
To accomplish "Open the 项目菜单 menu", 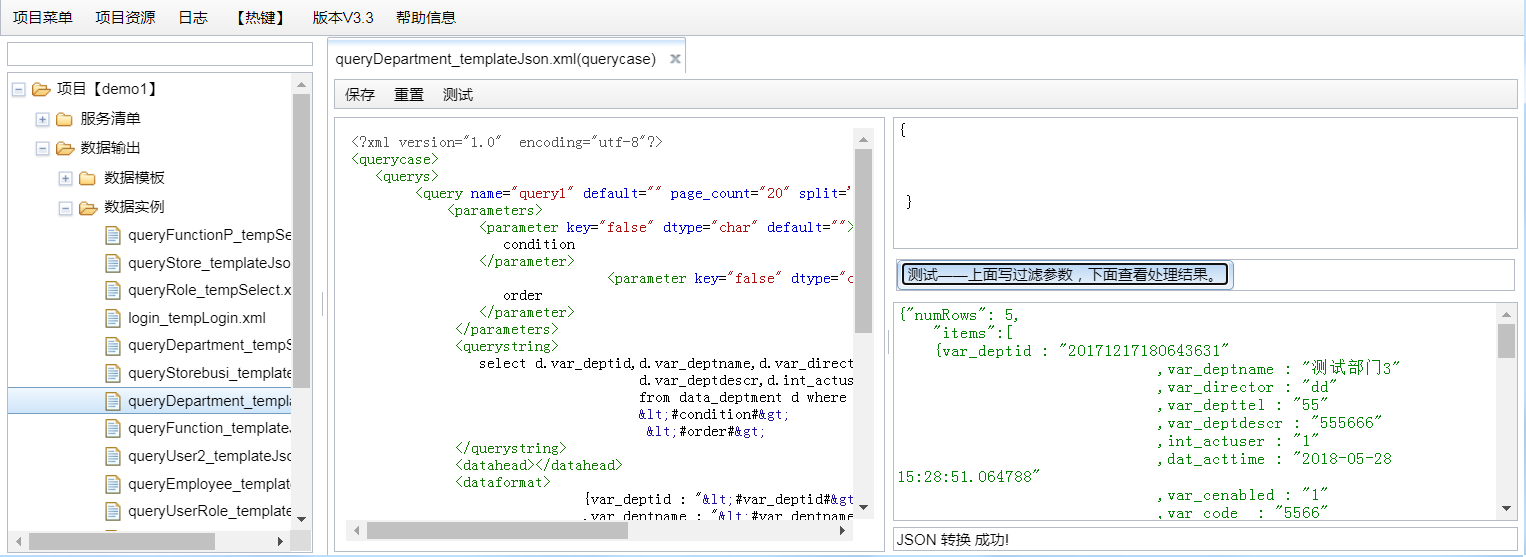I will coord(42,17).
